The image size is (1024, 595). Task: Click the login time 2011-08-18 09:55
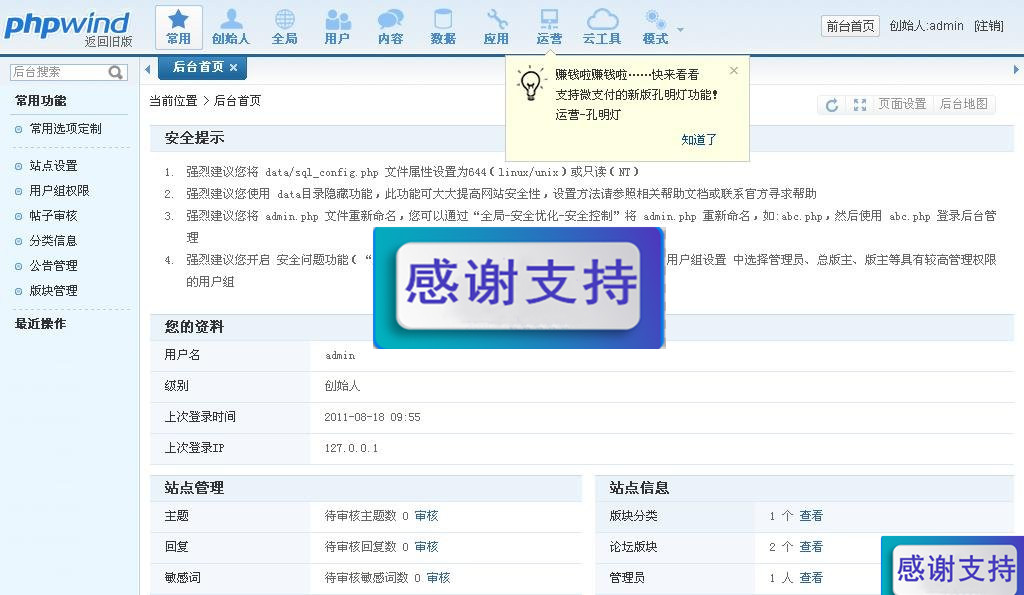click(x=372, y=417)
